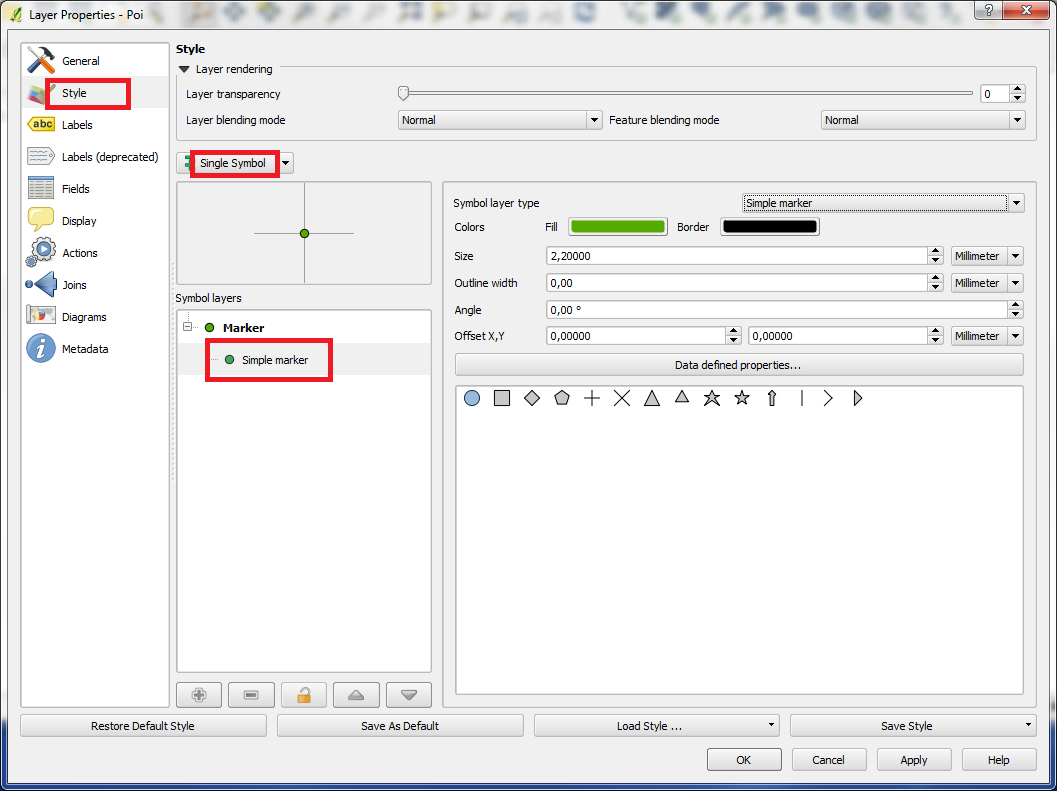
Task: Move symbol layer up
Action: pos(356,695)
